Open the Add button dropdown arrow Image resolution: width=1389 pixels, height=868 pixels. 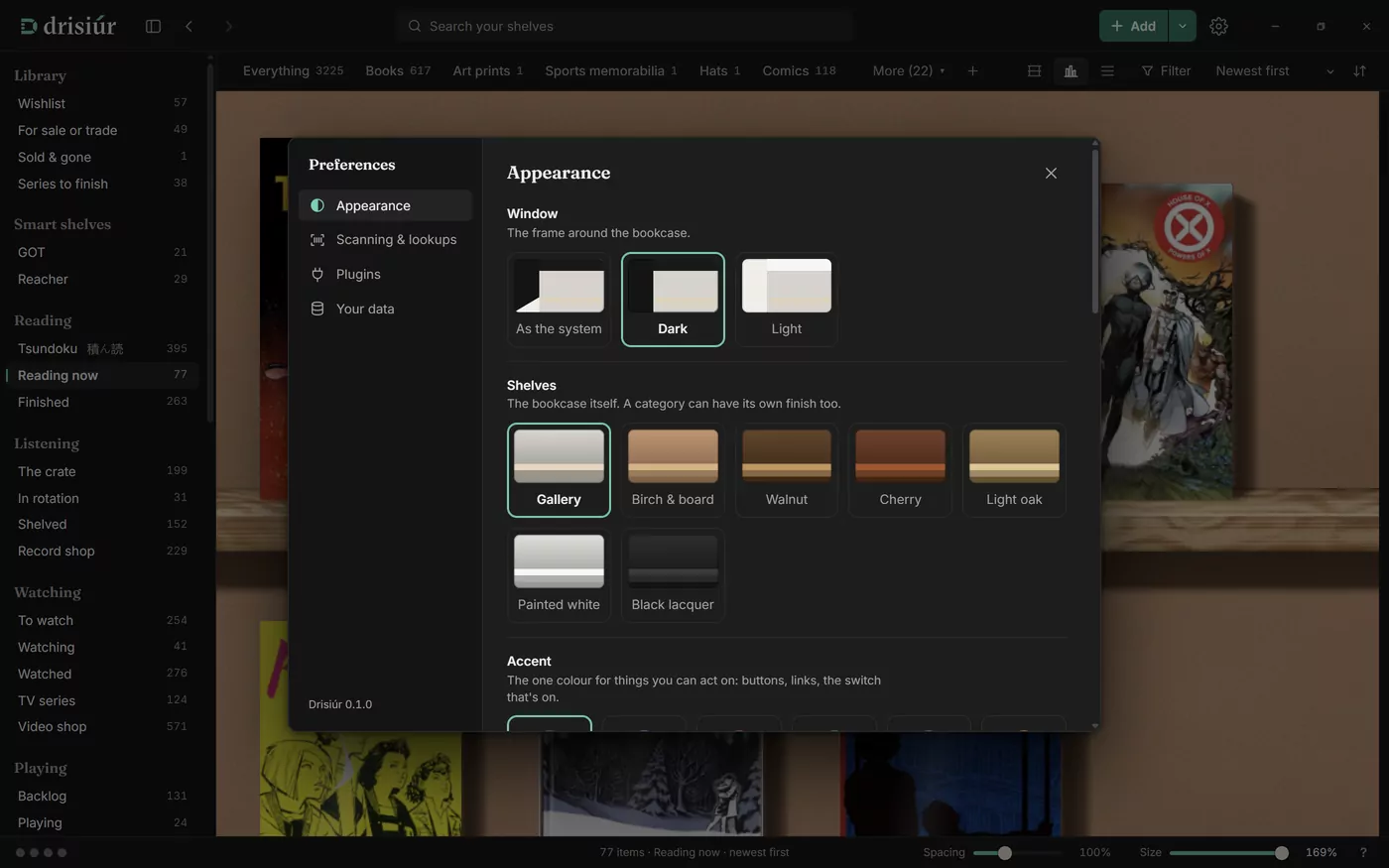[1182, 26]
